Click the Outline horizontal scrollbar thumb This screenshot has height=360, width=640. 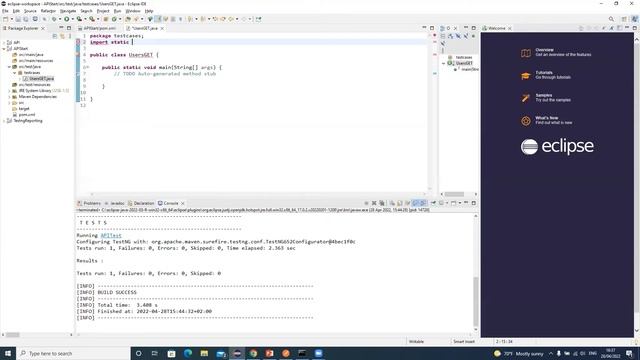tap(454, 194)
